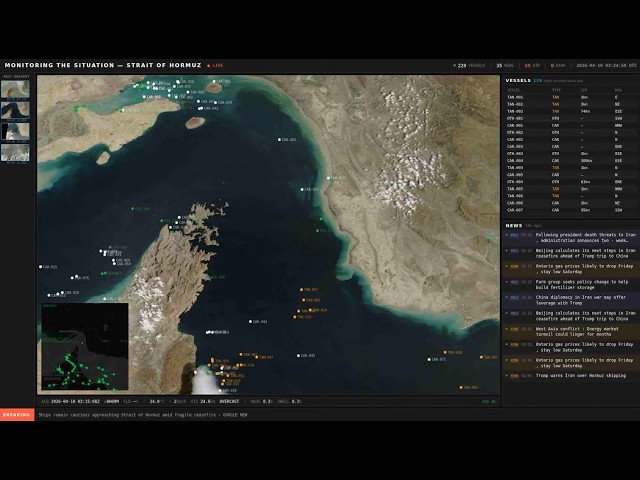Open the third Past Imagery thumbnail with the black band
Screen dimensions: 640x480
click(x=15, y=132)
